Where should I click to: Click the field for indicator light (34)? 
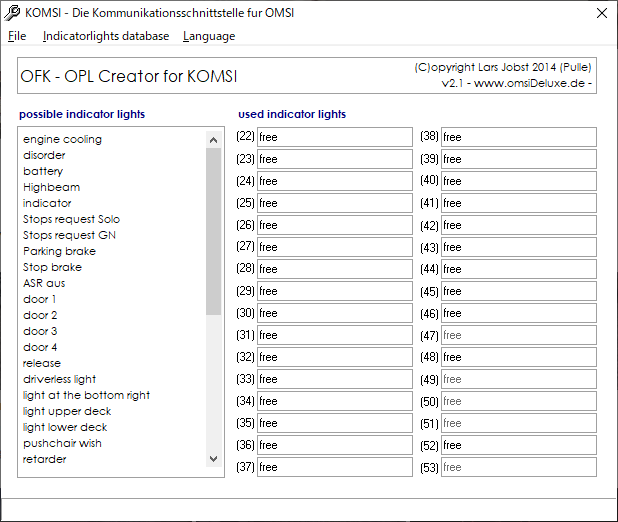pyautogui.click(x=335, y=401)
